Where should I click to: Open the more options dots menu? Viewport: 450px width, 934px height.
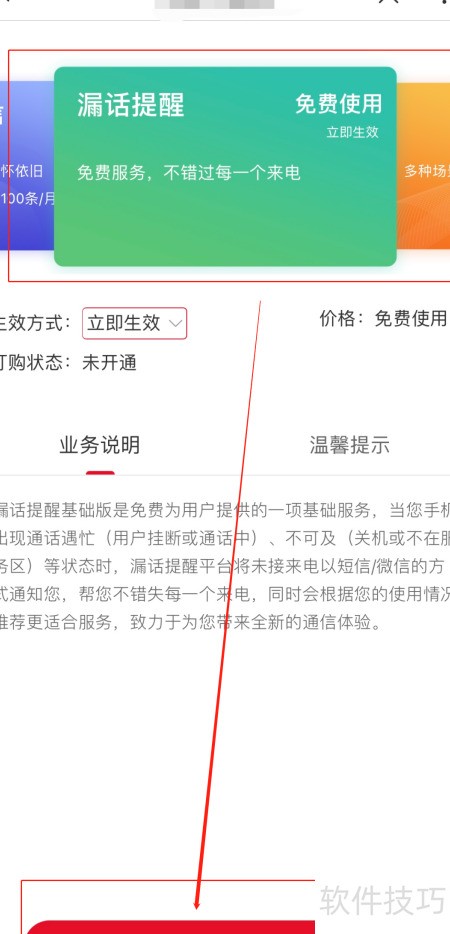click(442, 2)
